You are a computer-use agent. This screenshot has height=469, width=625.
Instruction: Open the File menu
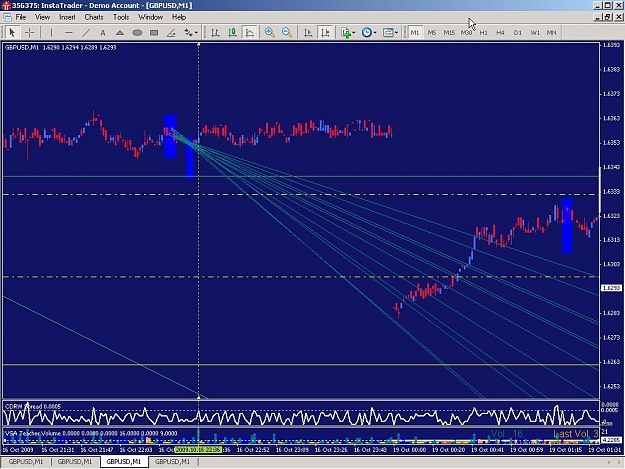(21, 17)
